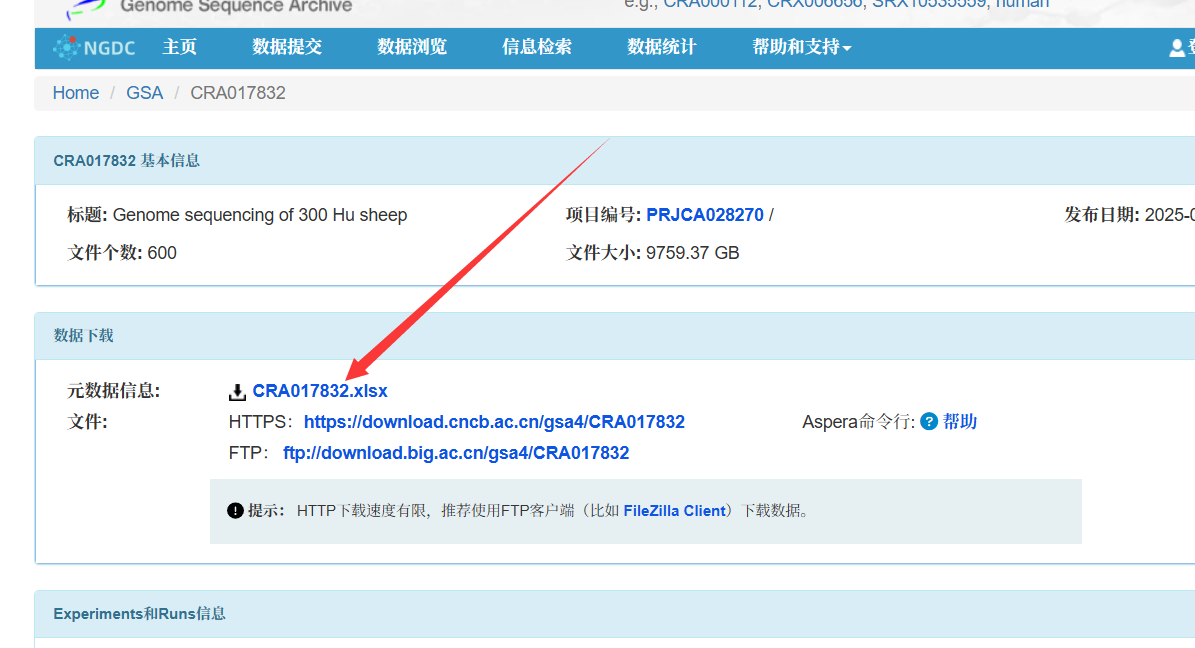Click the 文件大小 9759.37 GB value
1195x648 pixels.
point(693,253)
